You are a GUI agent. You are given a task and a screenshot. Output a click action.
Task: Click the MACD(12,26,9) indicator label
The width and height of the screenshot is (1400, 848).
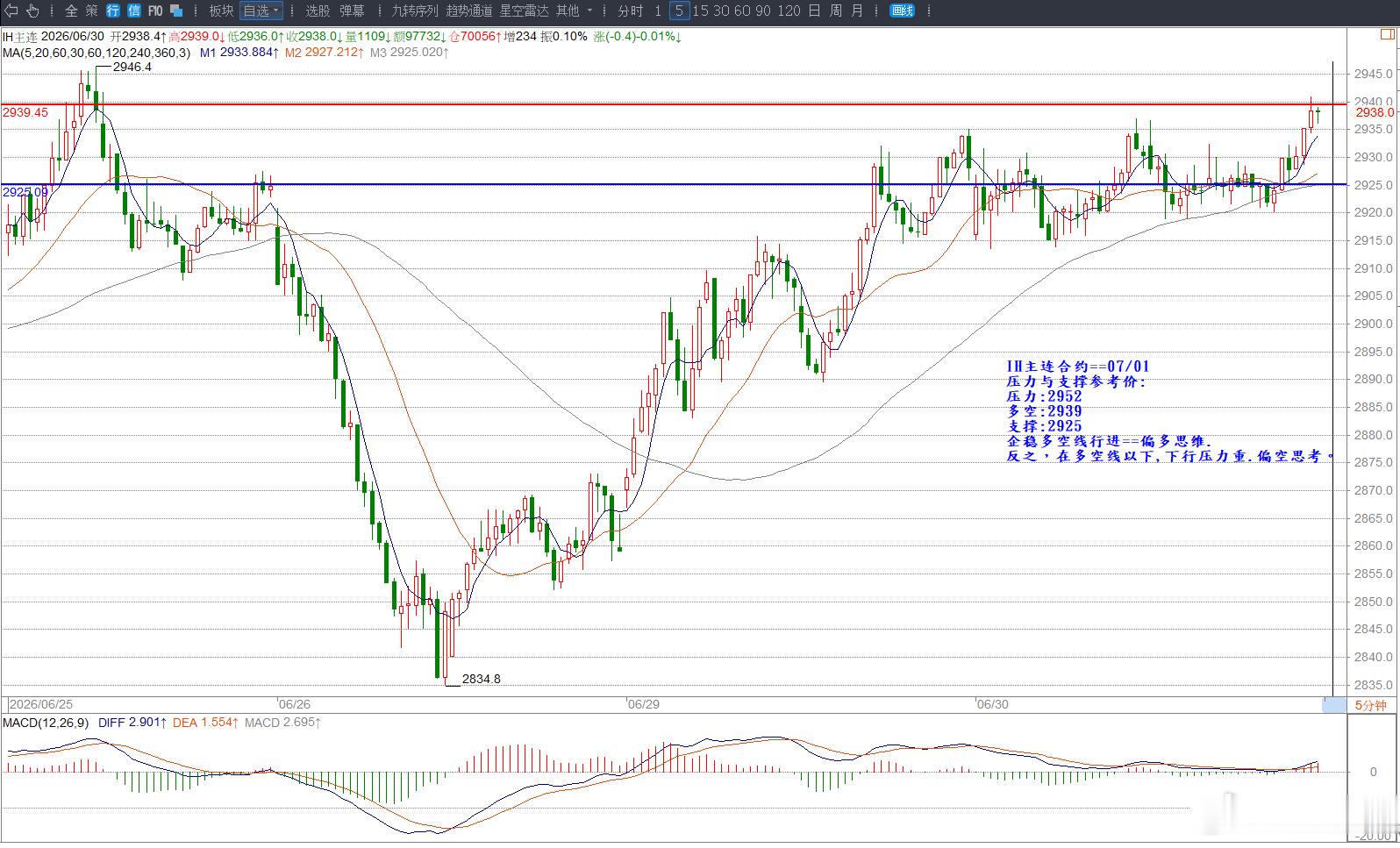(46, 723)
